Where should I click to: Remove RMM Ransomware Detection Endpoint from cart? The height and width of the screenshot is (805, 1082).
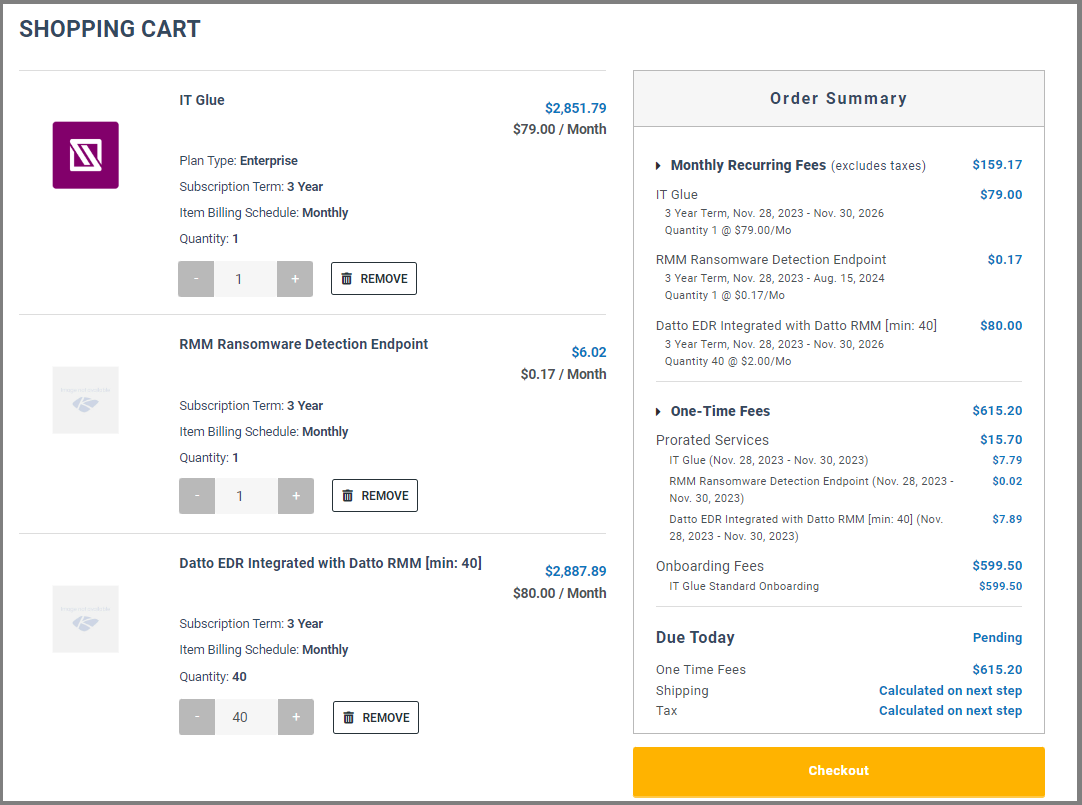click(374, 496)
